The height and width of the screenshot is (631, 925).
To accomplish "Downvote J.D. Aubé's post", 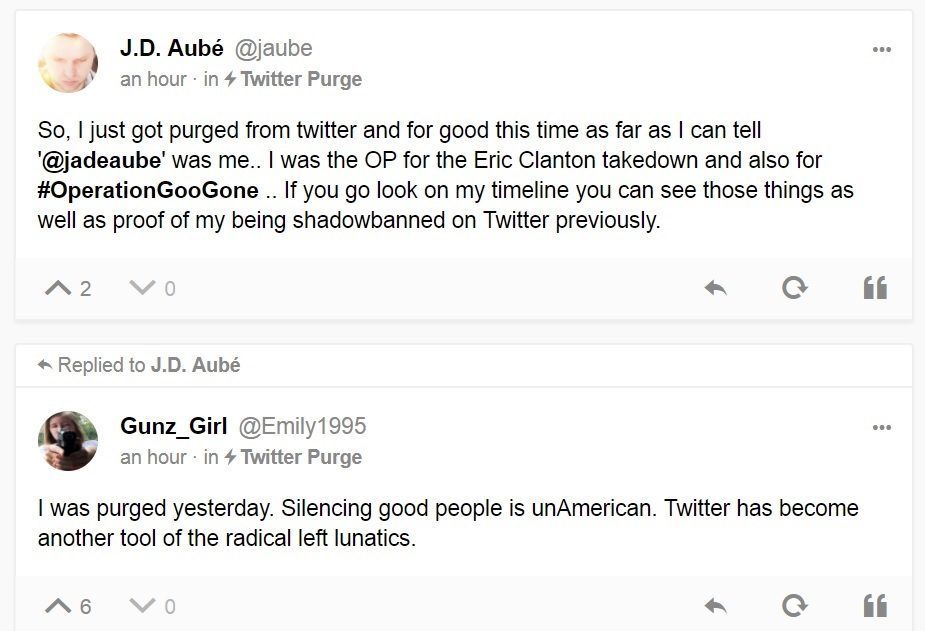I will click(142, 288).
